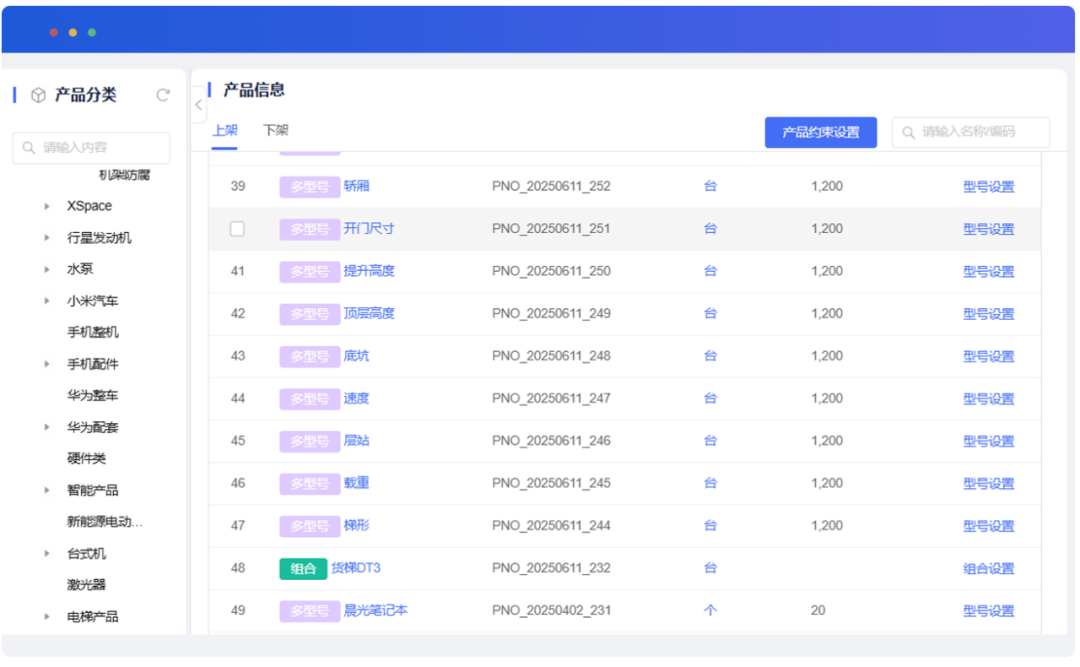Screen dimensions: 1080x667
Task: Click code PNO_20250611_246
Action: [x=551, y=441]
